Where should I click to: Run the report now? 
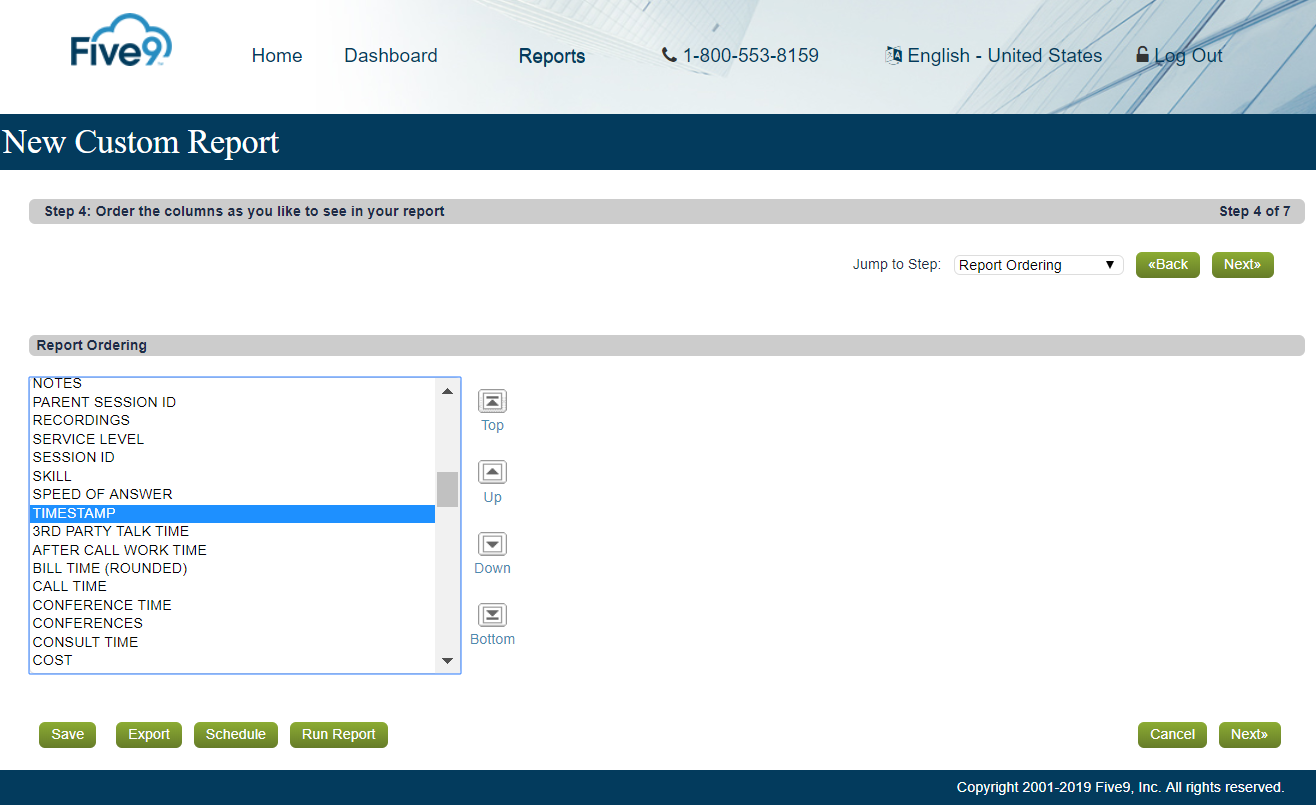[x=338, y=734]
